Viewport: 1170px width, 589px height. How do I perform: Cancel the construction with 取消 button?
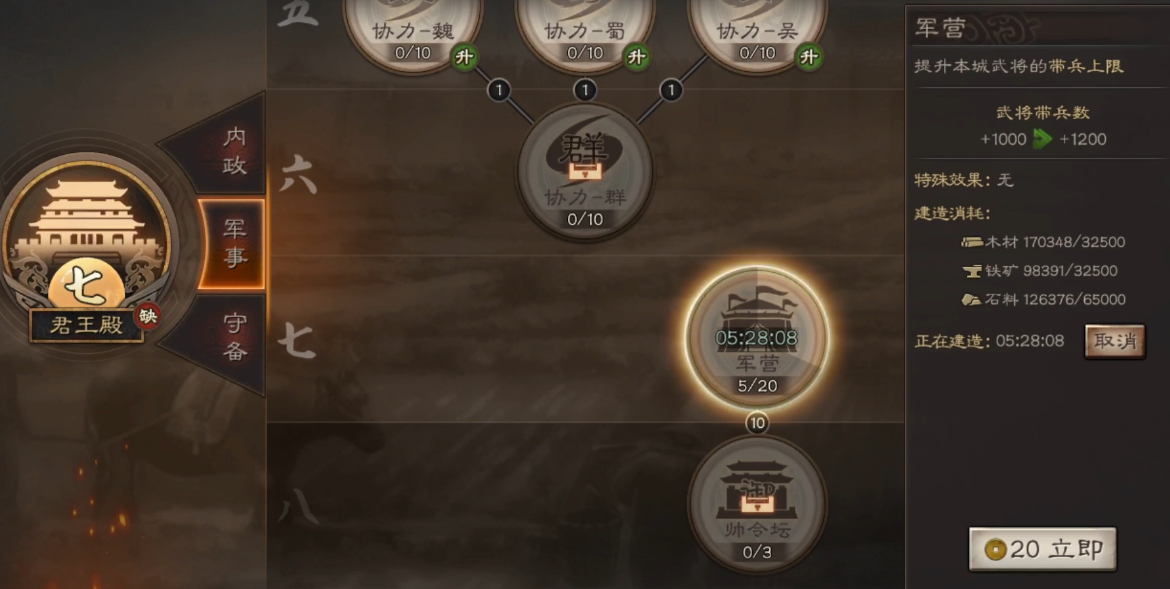click(1115, 341)
